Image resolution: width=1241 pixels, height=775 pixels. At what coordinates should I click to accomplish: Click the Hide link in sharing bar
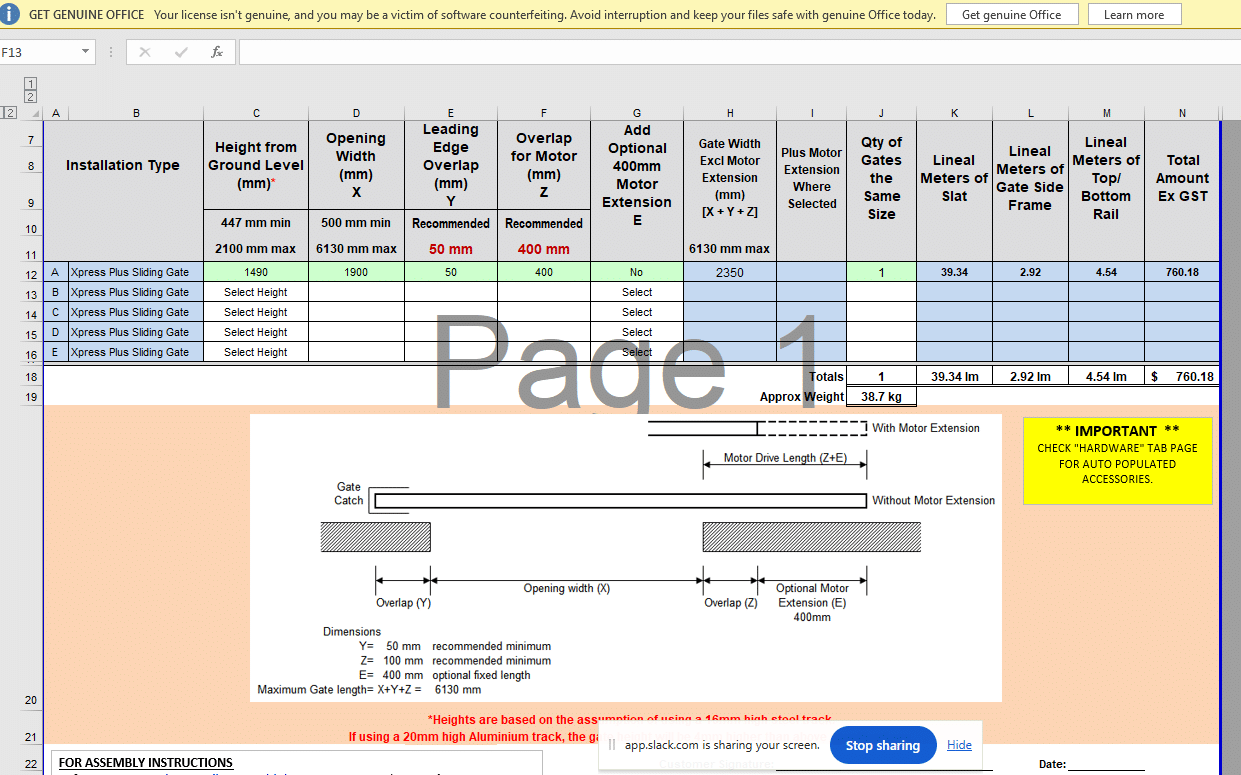(959, 745)
